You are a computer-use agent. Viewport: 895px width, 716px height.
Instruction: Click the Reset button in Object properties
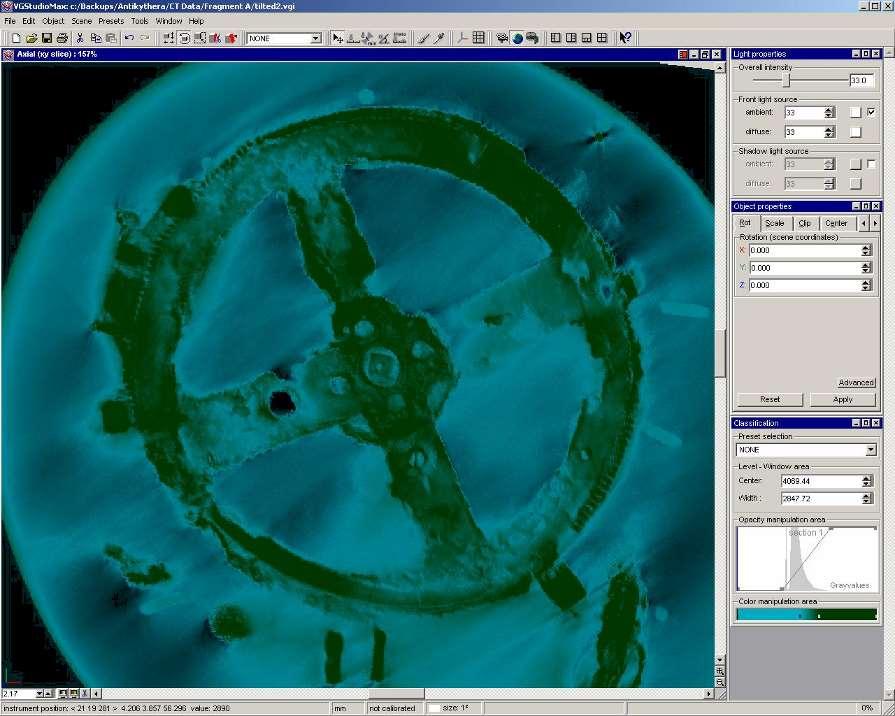point(770,399)
